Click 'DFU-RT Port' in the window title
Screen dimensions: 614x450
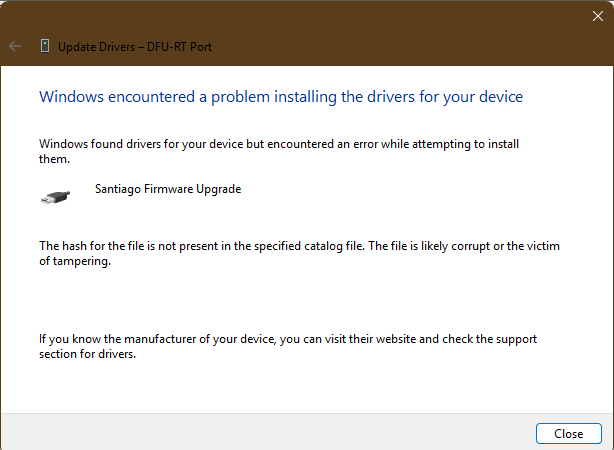click(179, 47)
